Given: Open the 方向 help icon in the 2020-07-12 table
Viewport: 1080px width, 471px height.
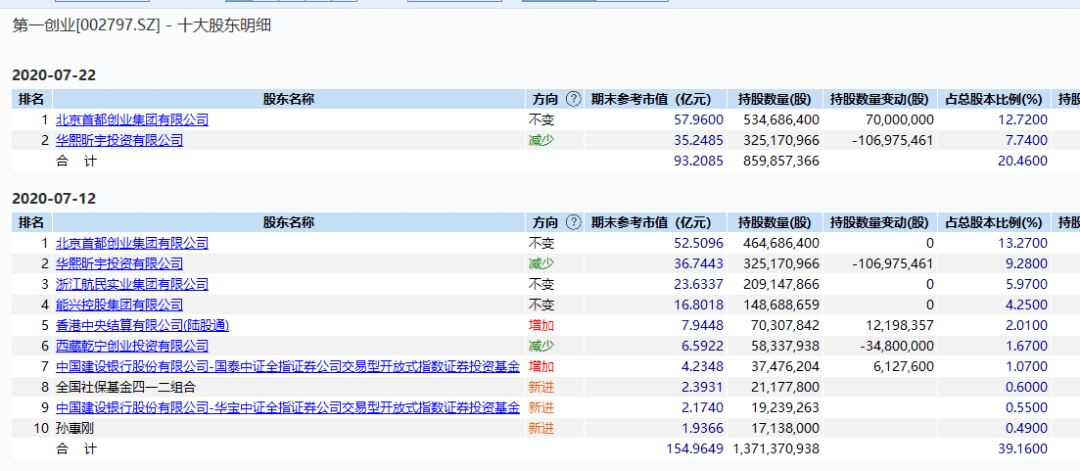Looking at the screenshot, I should 573,222.
